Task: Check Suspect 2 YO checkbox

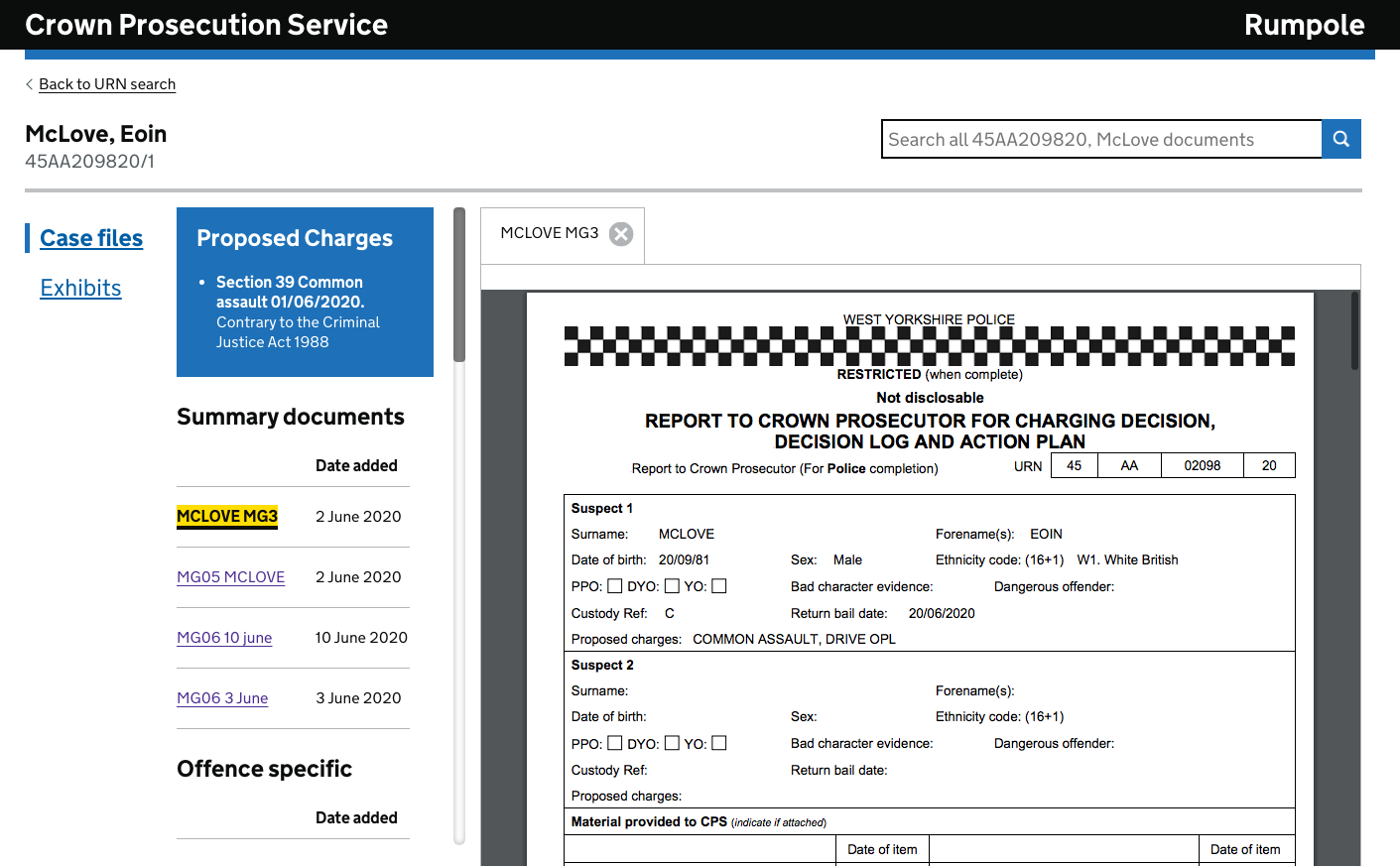Action: coord(719,743)
